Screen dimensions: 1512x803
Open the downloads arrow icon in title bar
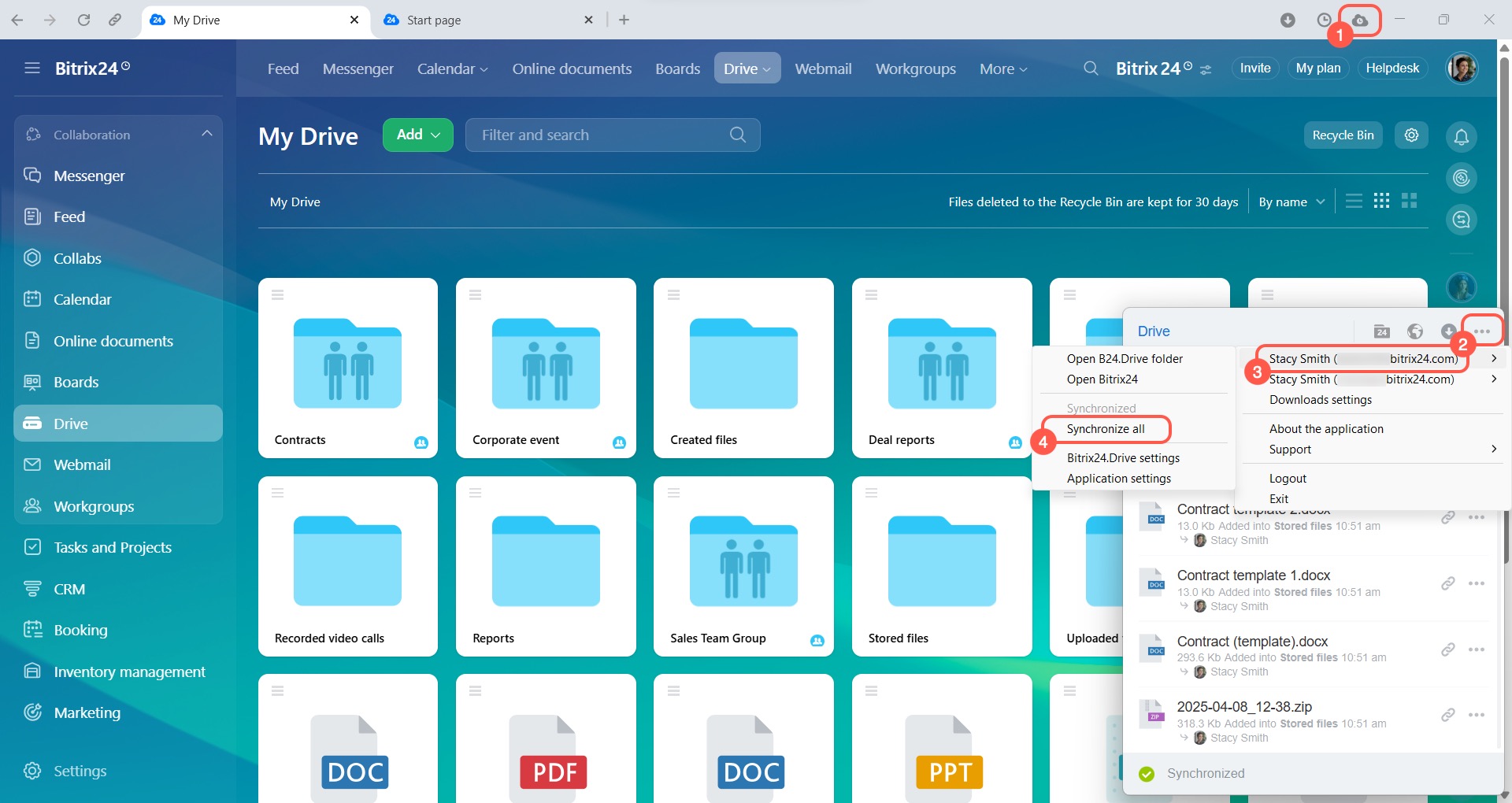1288,20
